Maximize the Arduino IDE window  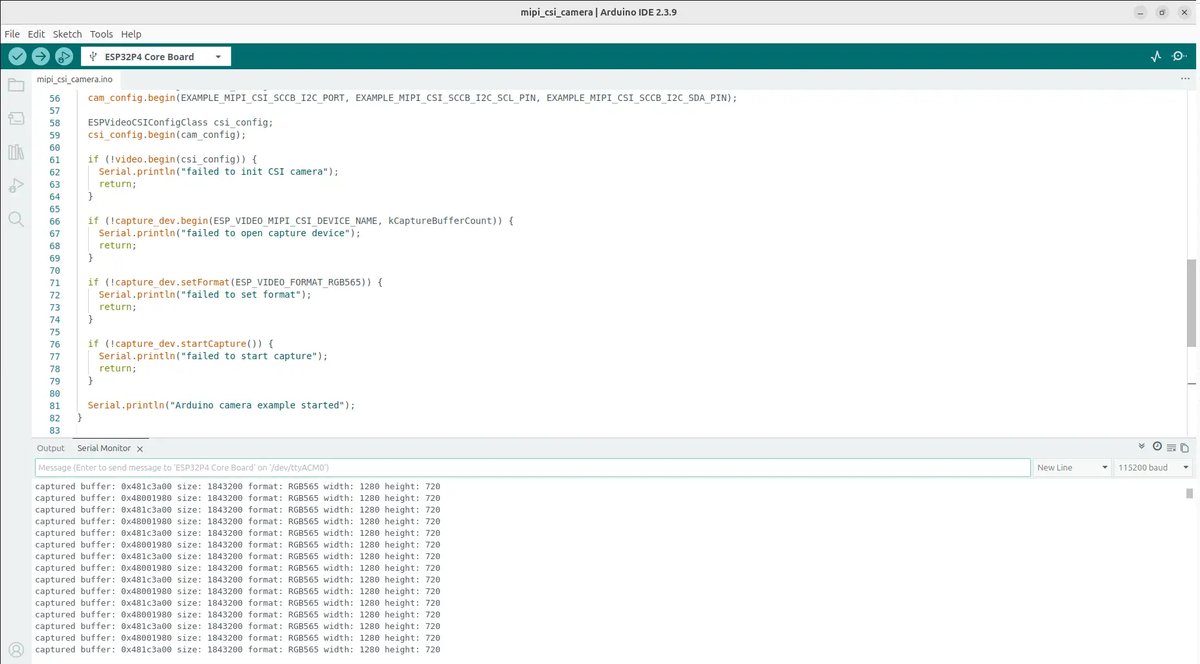(x=1162, y=12)
